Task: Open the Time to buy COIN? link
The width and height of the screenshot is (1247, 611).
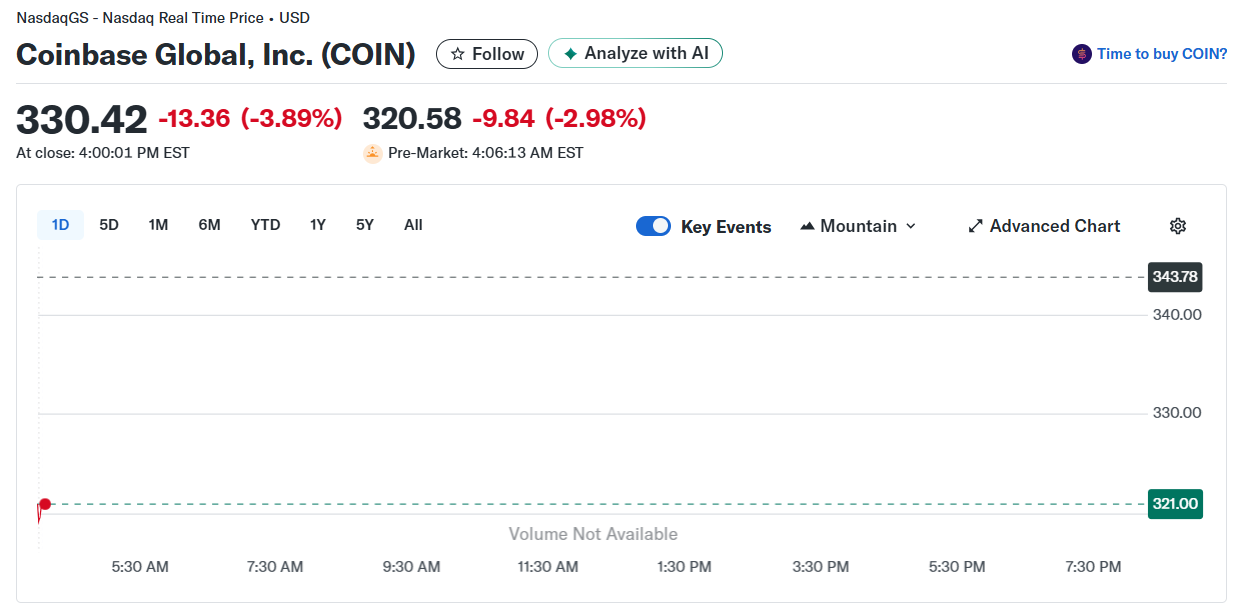Action: click(1162, 54)
